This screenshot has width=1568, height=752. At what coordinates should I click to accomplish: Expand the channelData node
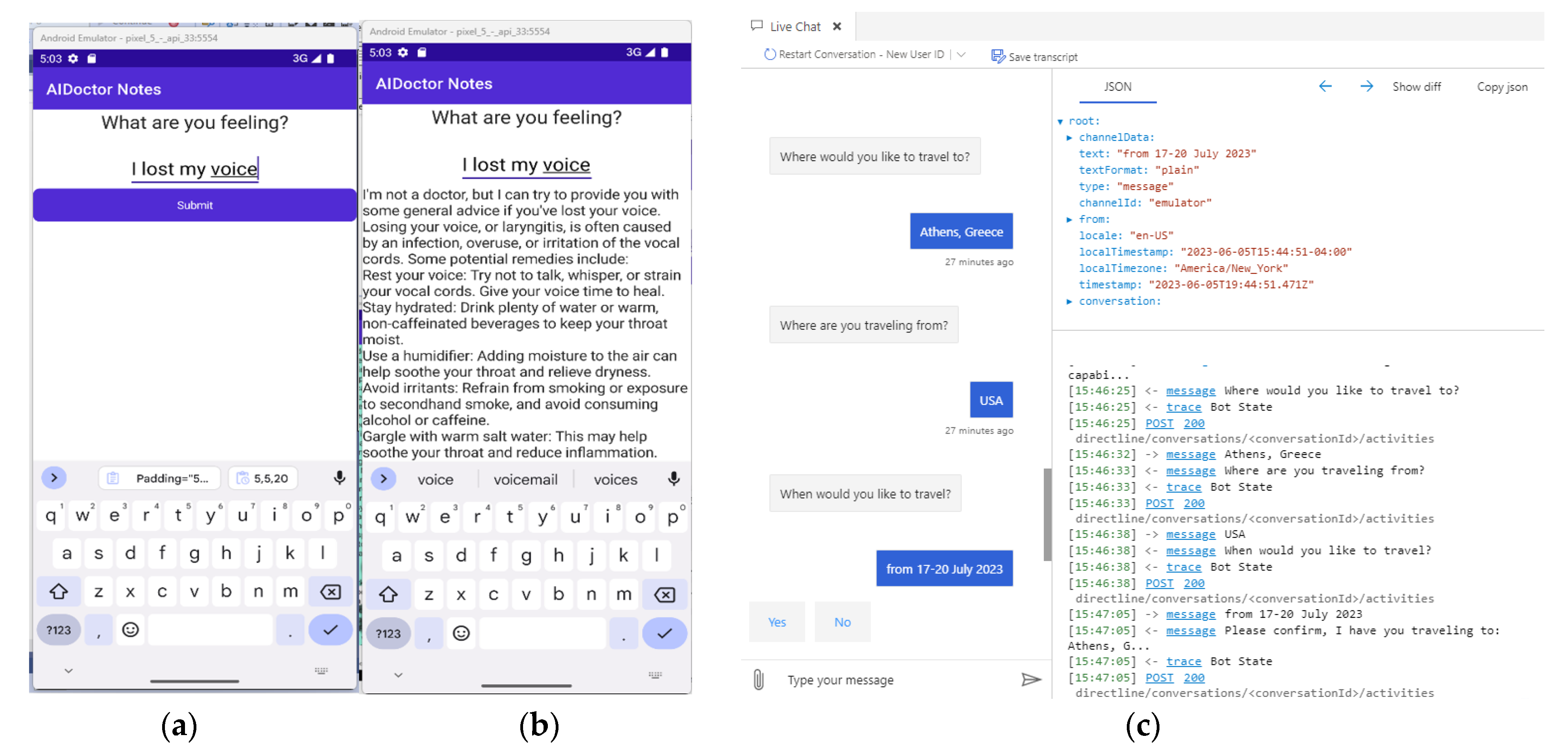(x=1069, y=137)
